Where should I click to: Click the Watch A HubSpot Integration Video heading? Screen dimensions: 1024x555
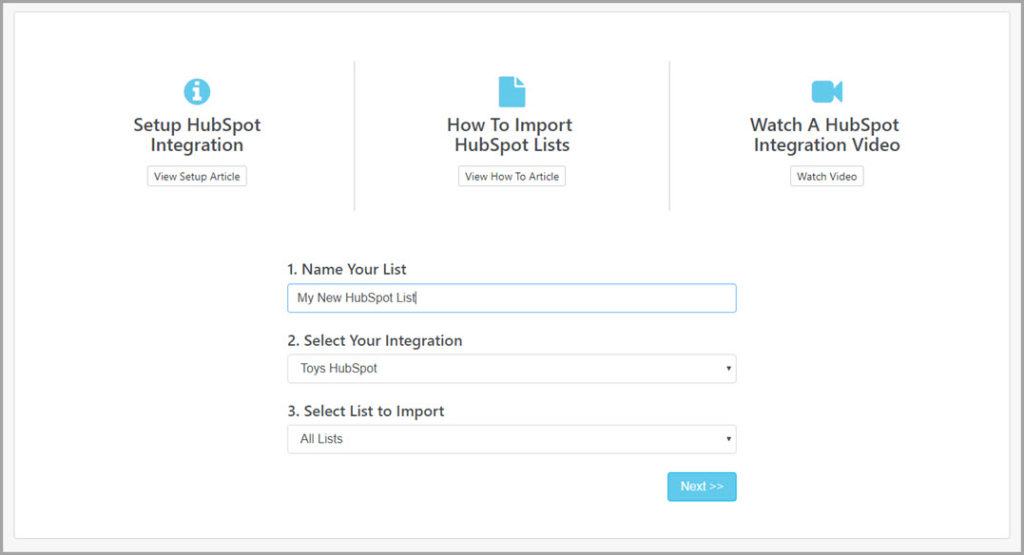point(826,135)
